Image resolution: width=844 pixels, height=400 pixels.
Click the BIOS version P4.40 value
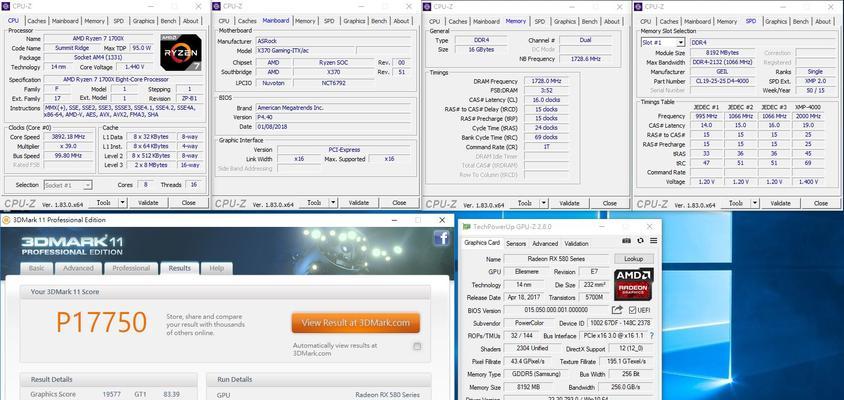333,117
